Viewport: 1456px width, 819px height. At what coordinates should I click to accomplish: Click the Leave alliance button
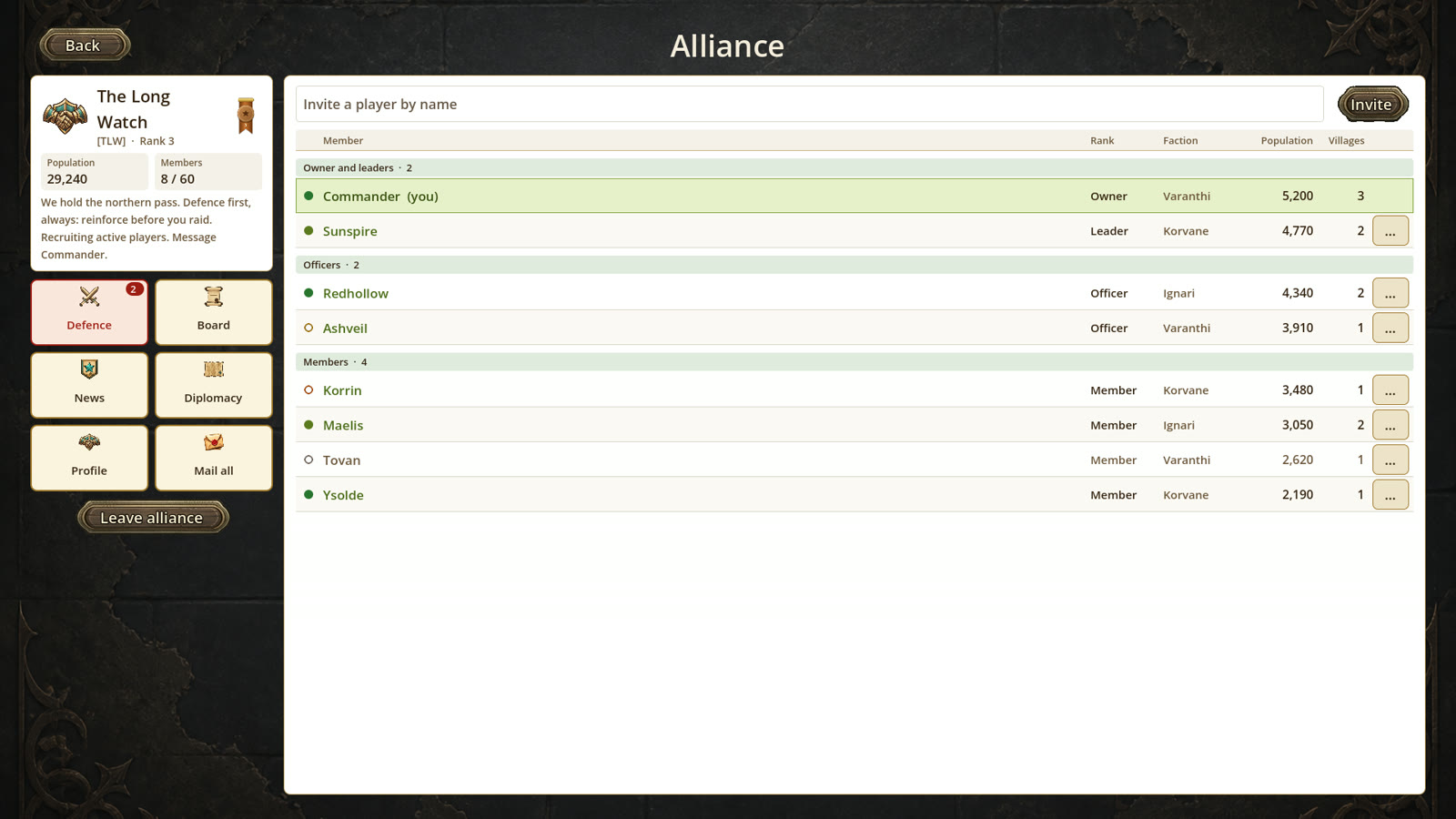[x=152, y=517]
